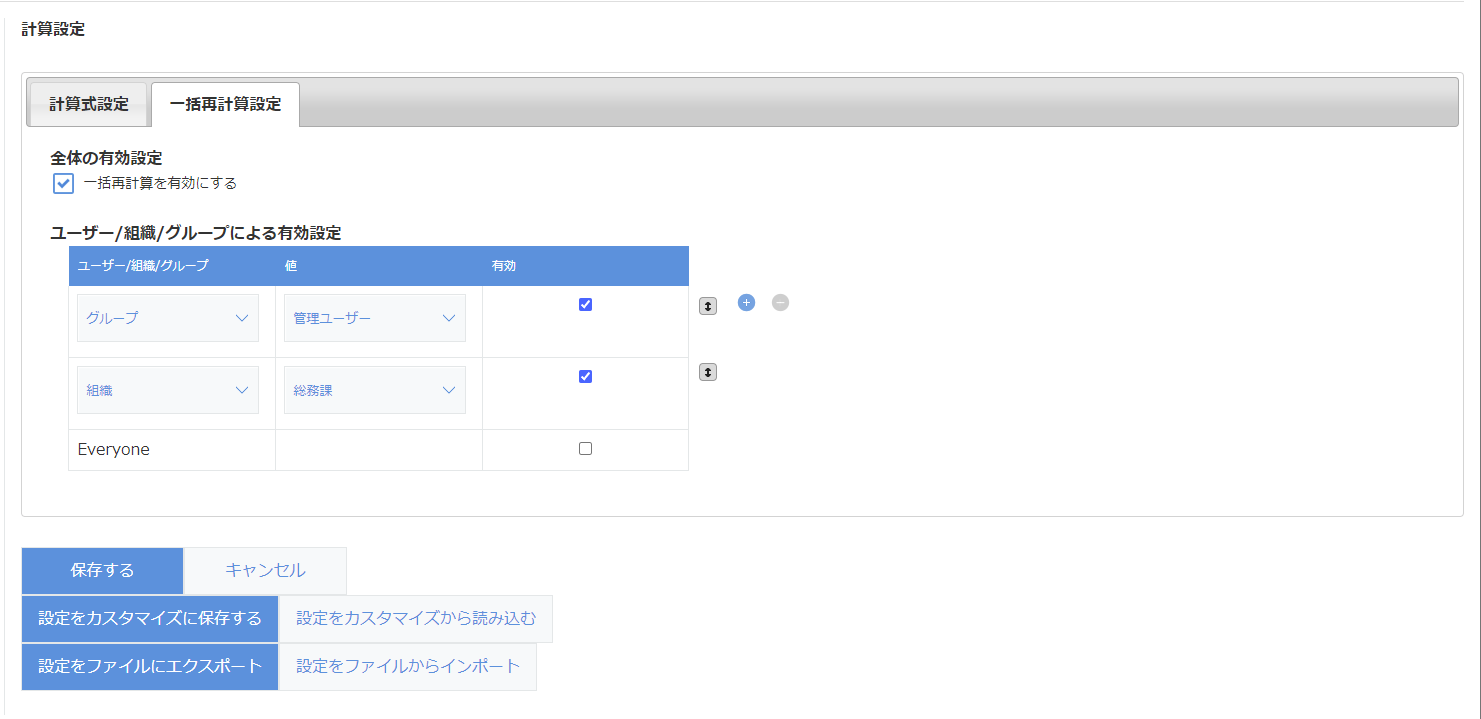The image size is (1481, 719).
Task: Expand the 総務課 value dropdown
Action: (x=375, y=390)
